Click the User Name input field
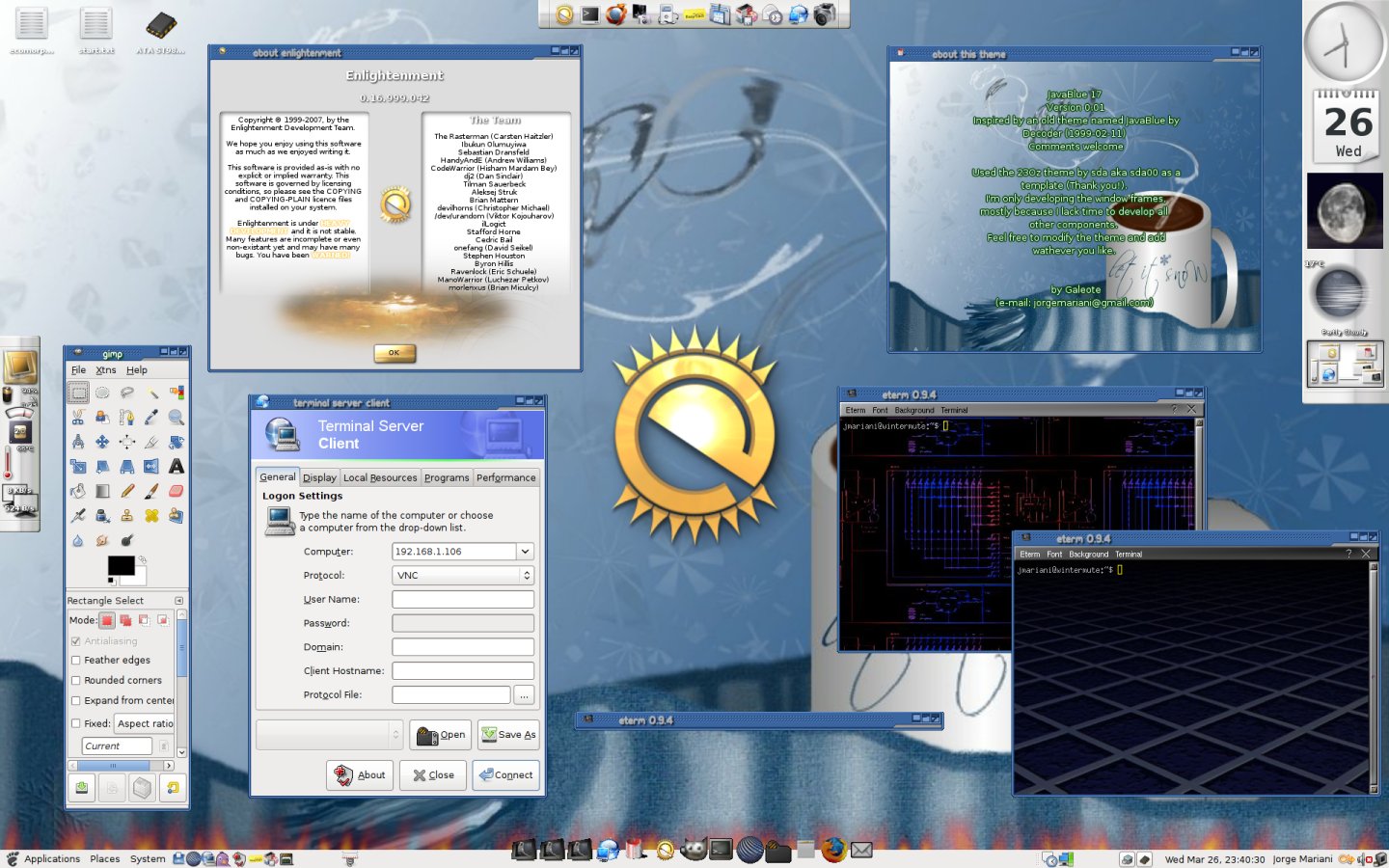The width and height of the screenshot is (1389, 868). (463, 600)
